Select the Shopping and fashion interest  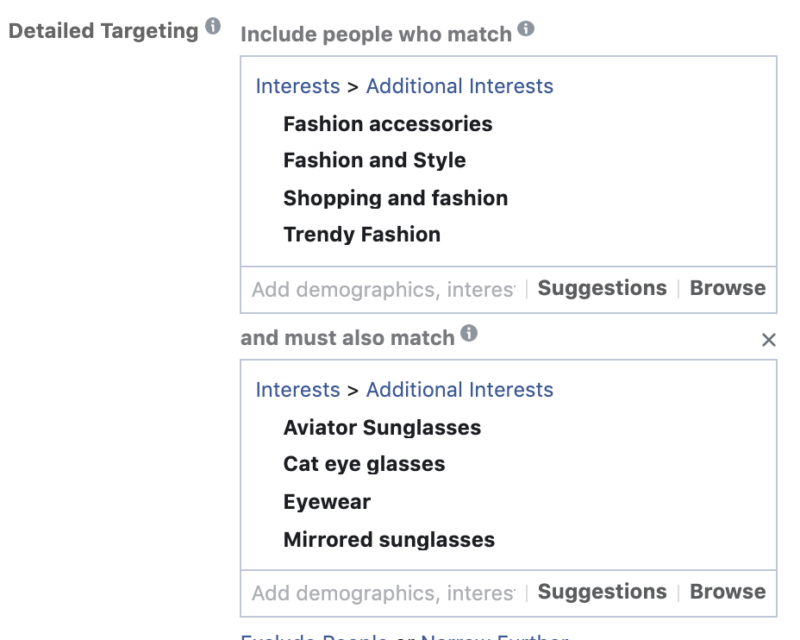[394, 197]
